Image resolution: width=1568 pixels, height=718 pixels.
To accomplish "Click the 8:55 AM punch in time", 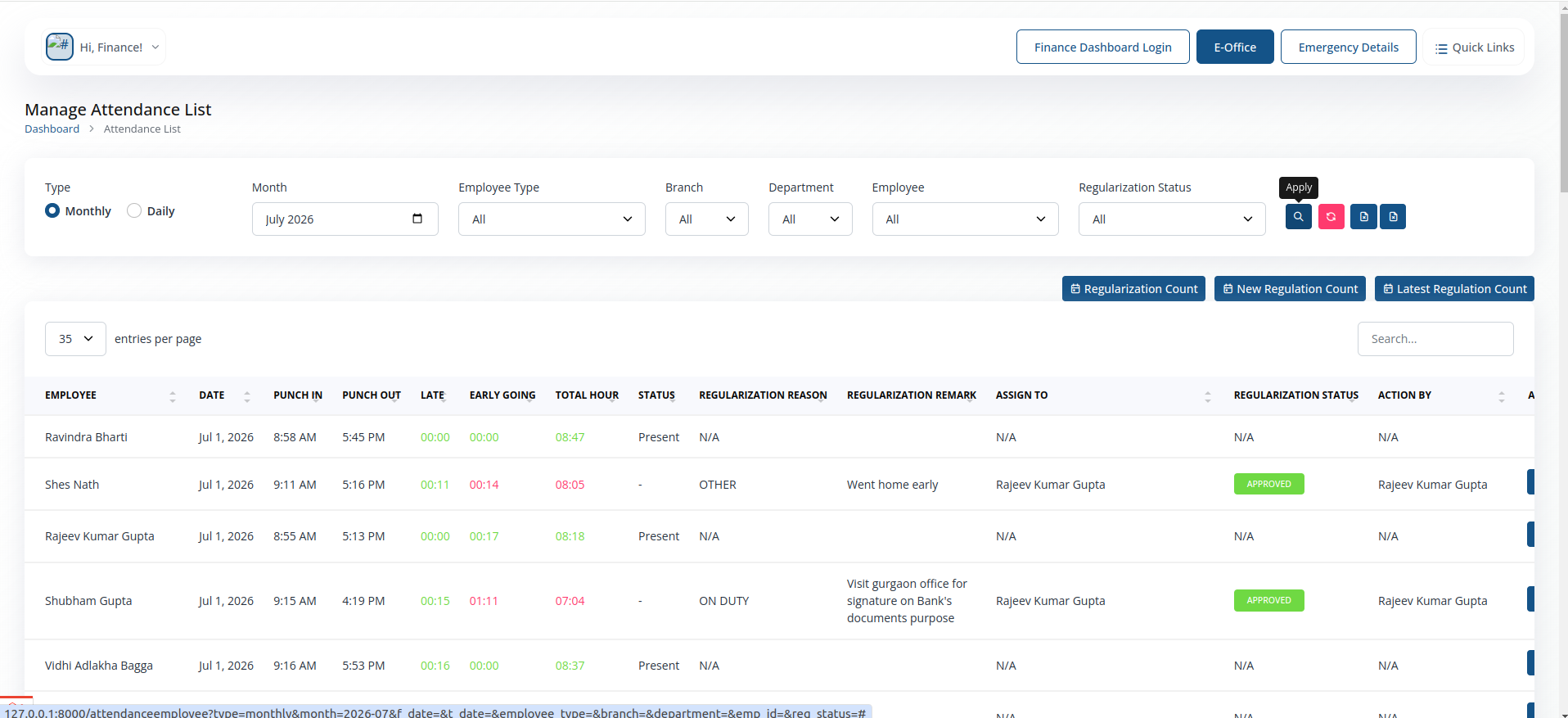I will point(295,536).
